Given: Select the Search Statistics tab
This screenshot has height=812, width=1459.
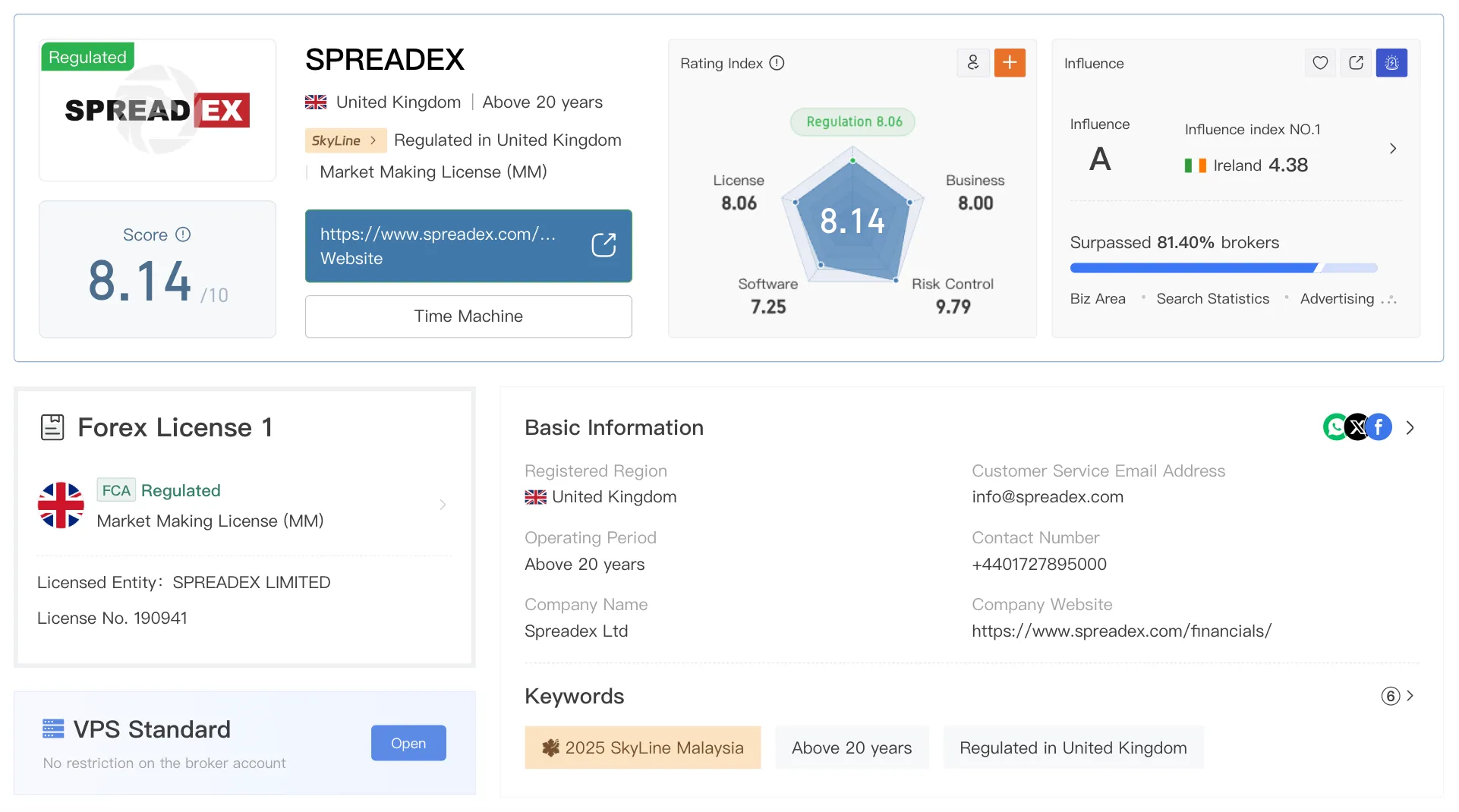Looking at the screenshot, I should 1212,299.
